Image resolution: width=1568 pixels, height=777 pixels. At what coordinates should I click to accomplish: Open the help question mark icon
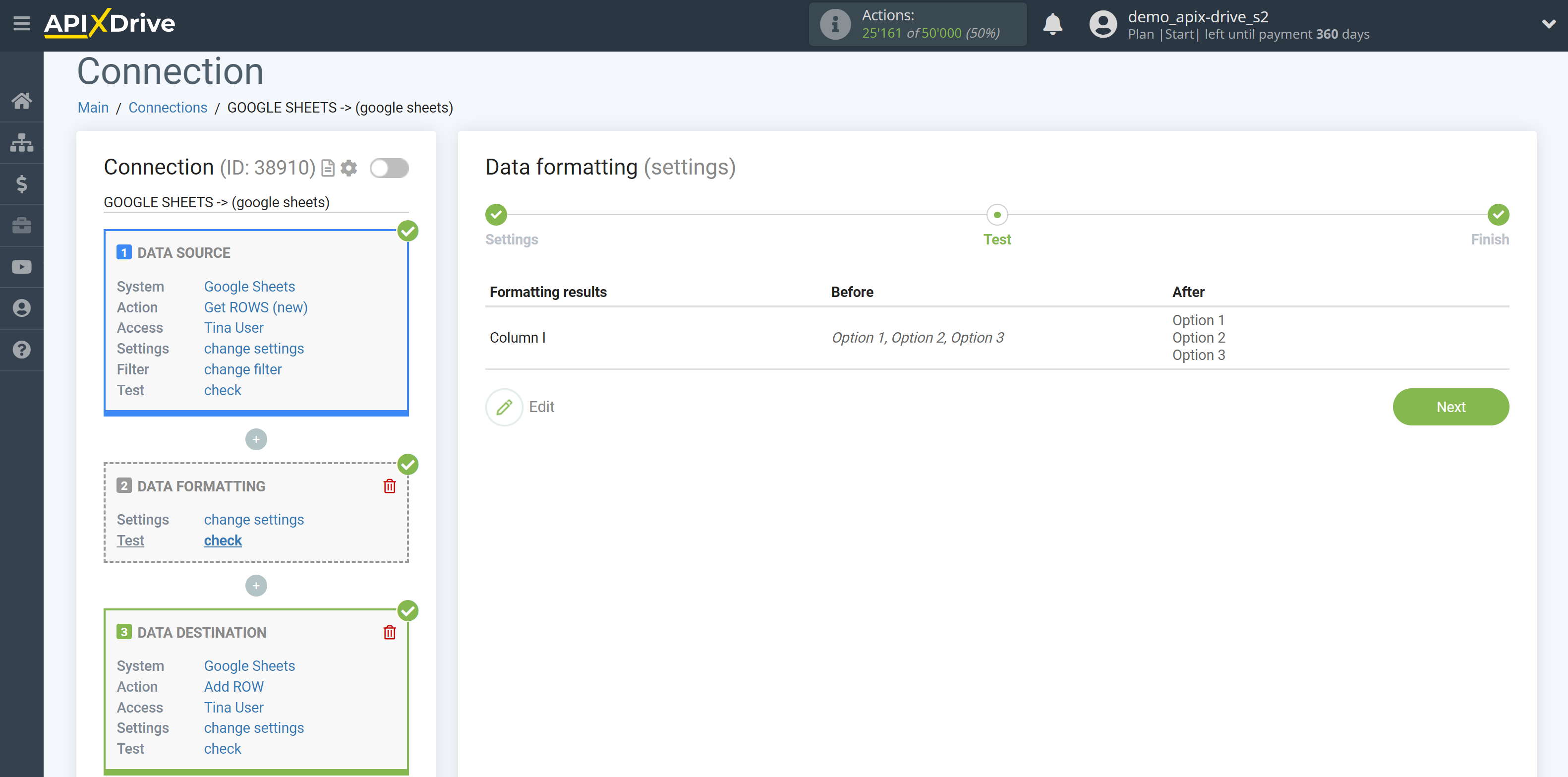coord(22,350)
